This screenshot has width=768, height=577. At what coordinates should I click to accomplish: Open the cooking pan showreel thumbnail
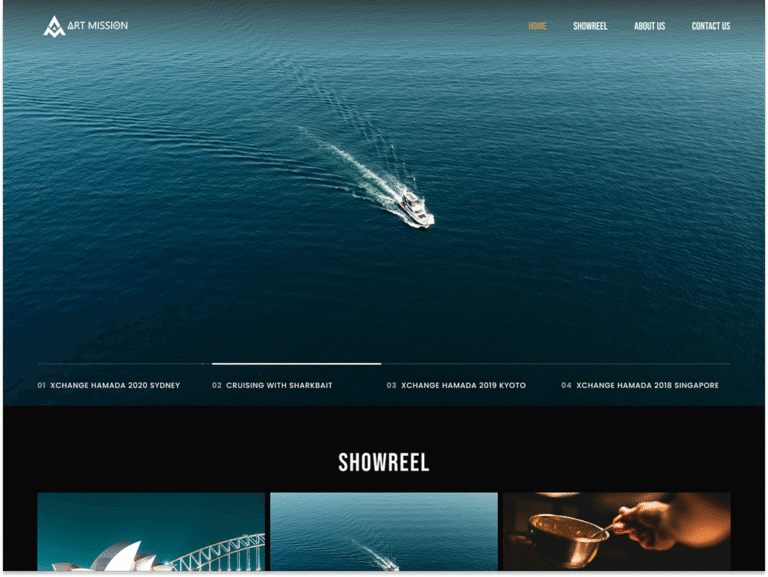click(616, 531)
